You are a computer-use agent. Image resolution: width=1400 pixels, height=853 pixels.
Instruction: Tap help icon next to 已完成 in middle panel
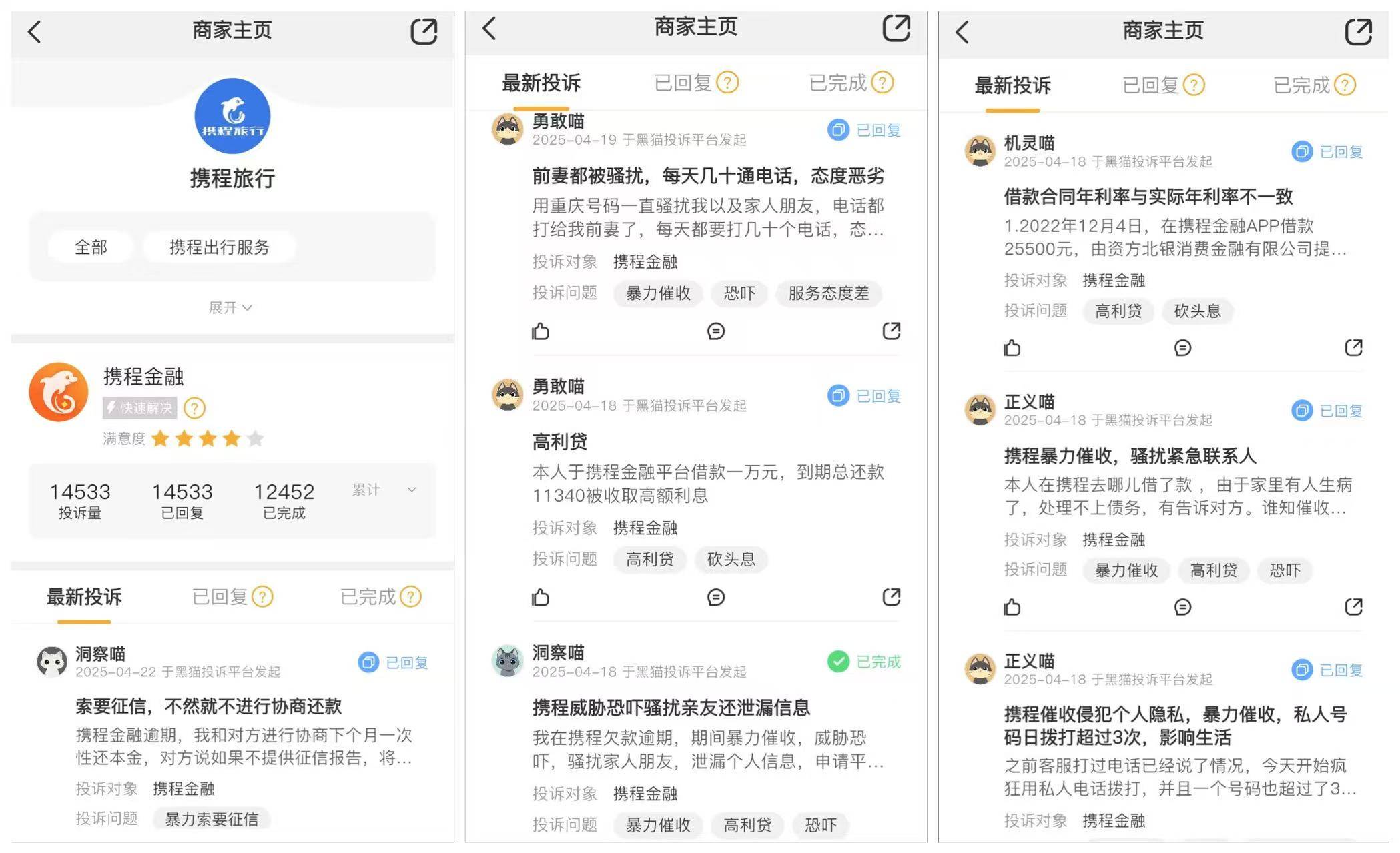tap(882, 83)
